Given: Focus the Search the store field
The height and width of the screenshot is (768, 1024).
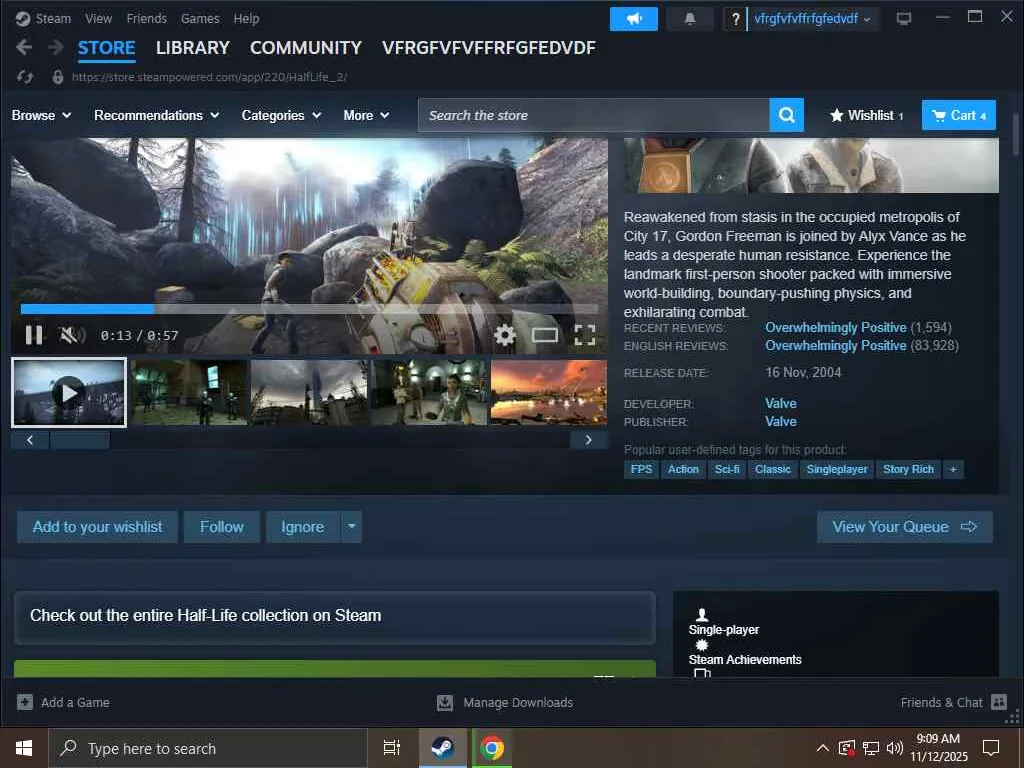Looking at the screenshot, I should tap(593, 115).
